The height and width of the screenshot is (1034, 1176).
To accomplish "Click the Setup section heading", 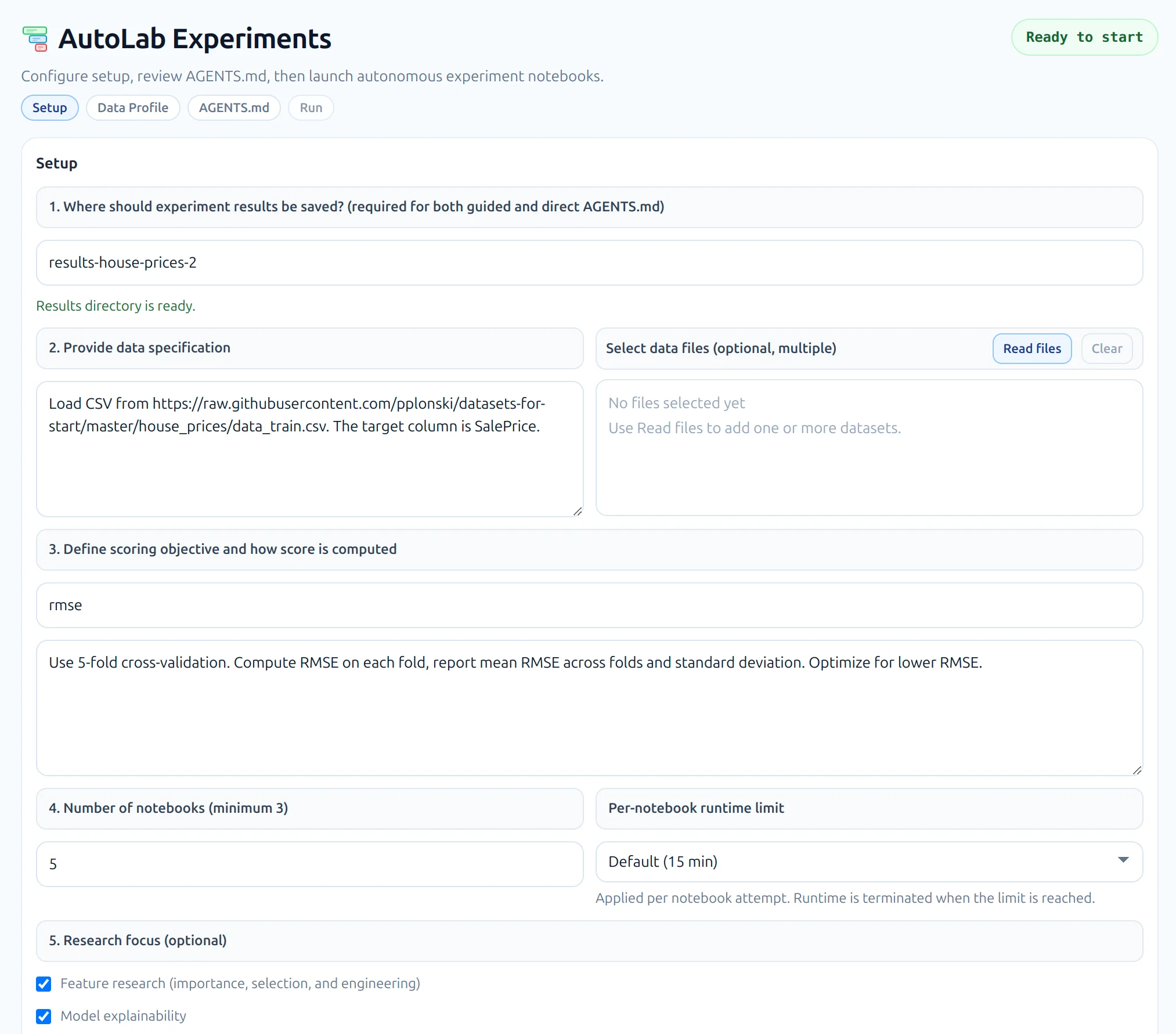I will pyautogui.click(x=56, y=163).
